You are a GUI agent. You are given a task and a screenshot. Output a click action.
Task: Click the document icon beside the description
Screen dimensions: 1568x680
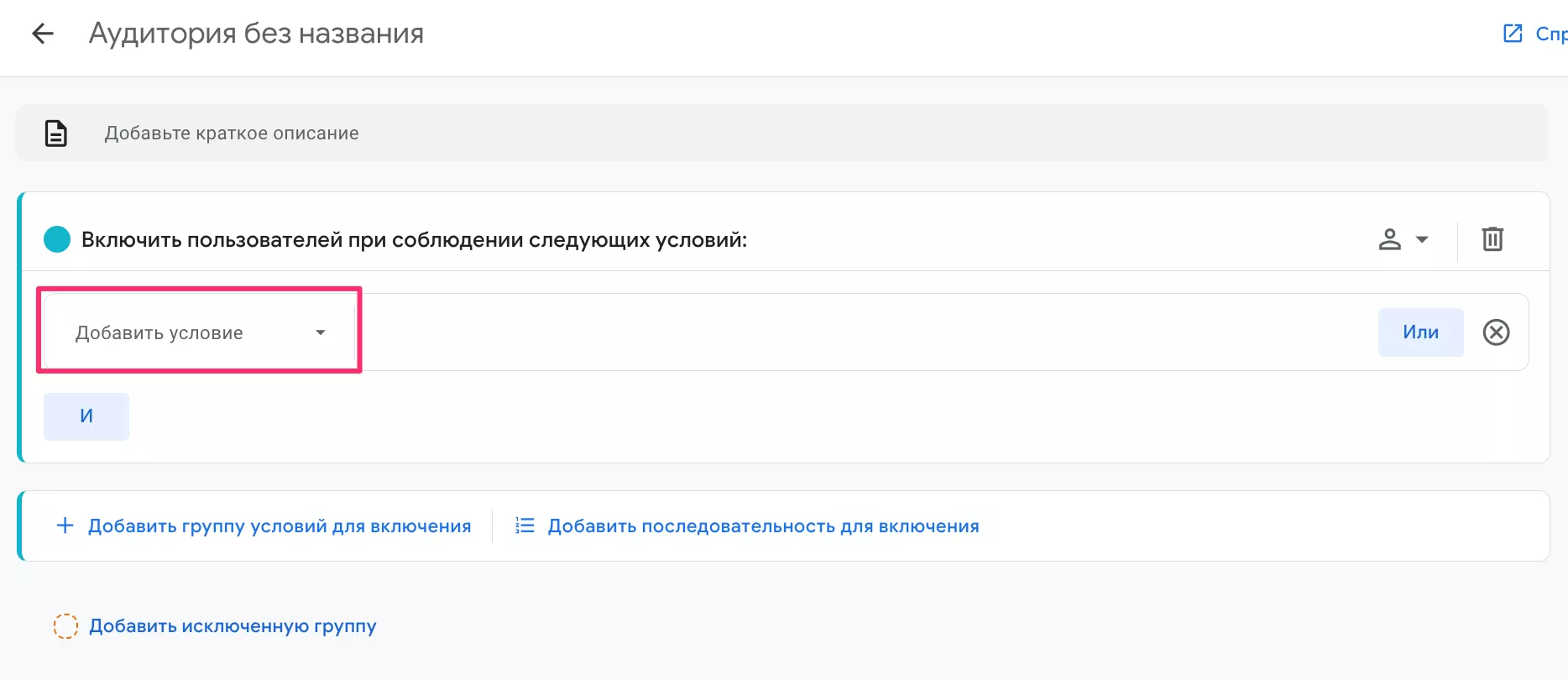click(56, 133)
